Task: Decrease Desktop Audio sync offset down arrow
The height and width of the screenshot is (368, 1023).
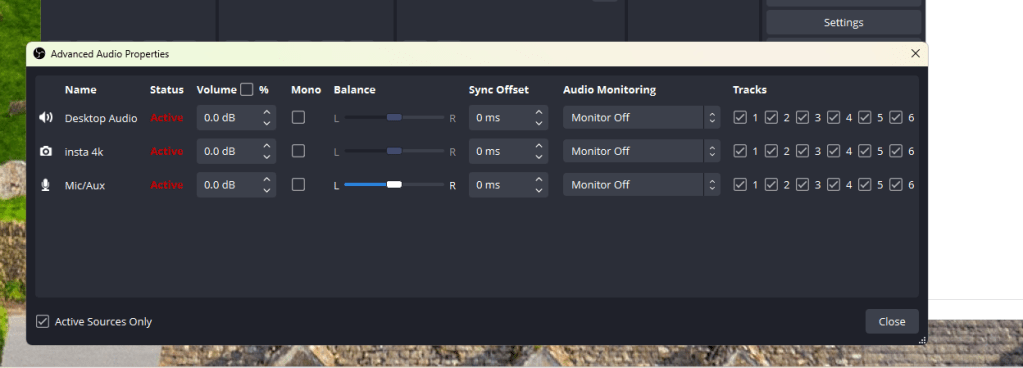Action: [538, 123]
